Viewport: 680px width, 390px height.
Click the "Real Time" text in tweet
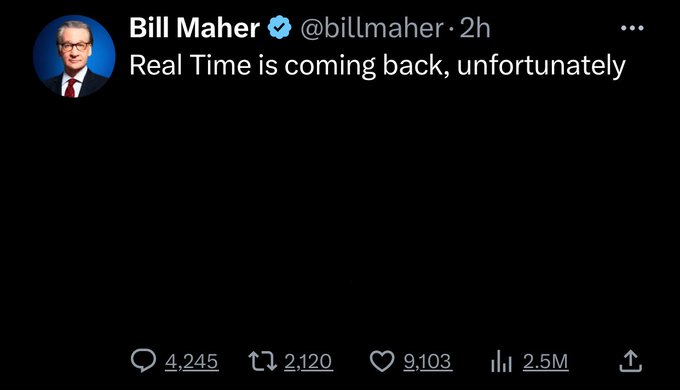tap(190, 66)
